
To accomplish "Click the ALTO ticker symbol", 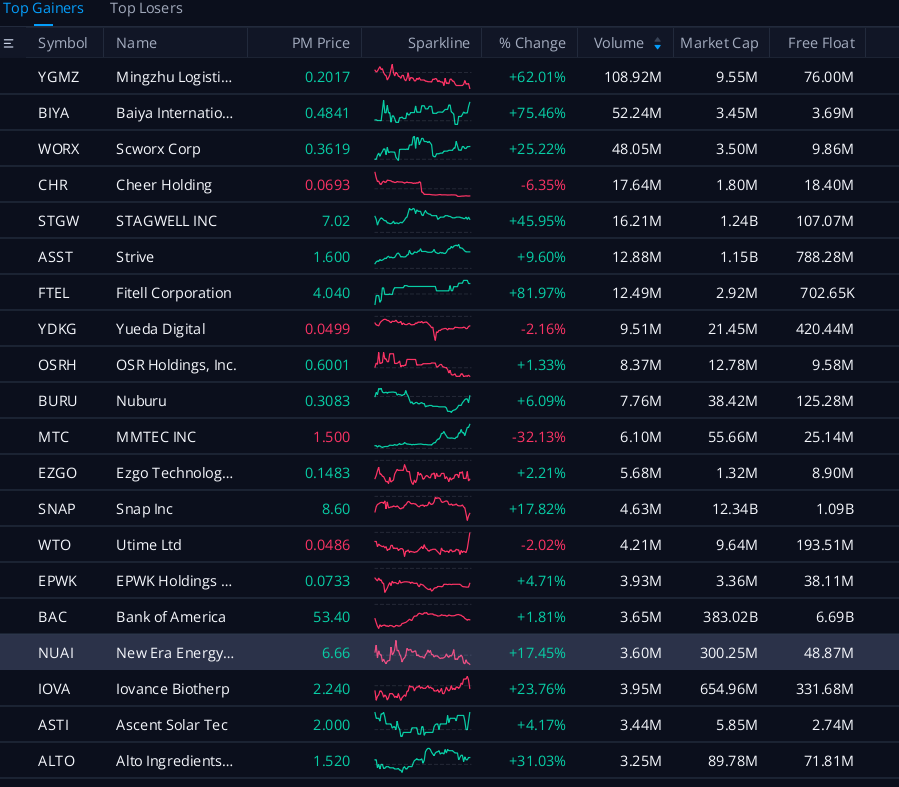I will [56, 761].
